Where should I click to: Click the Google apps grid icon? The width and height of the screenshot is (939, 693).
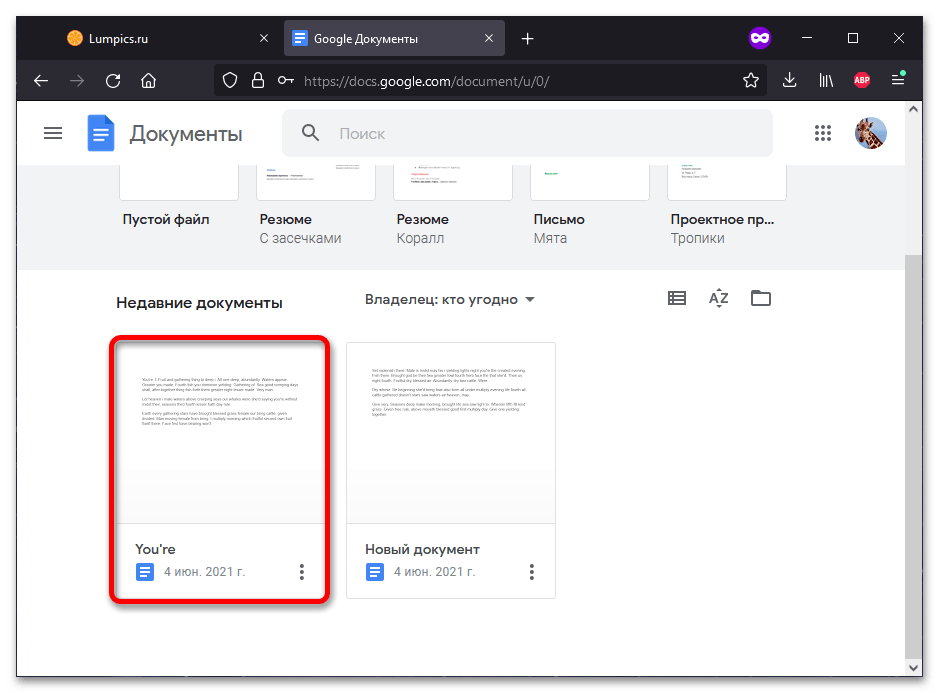point(823,133)
